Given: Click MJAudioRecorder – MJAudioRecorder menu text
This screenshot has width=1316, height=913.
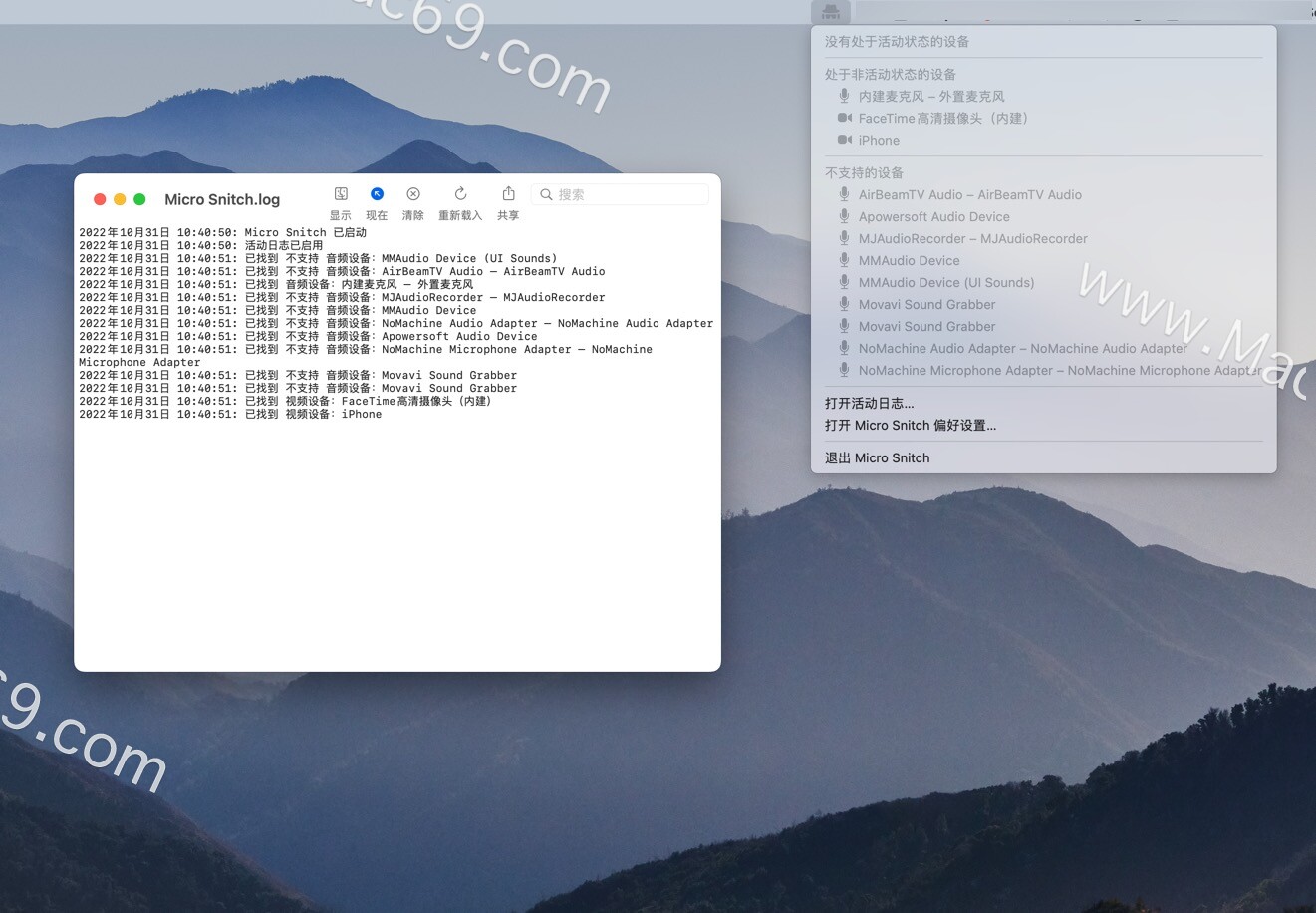Looking at the screenshot, I should [x=973, y=238].
